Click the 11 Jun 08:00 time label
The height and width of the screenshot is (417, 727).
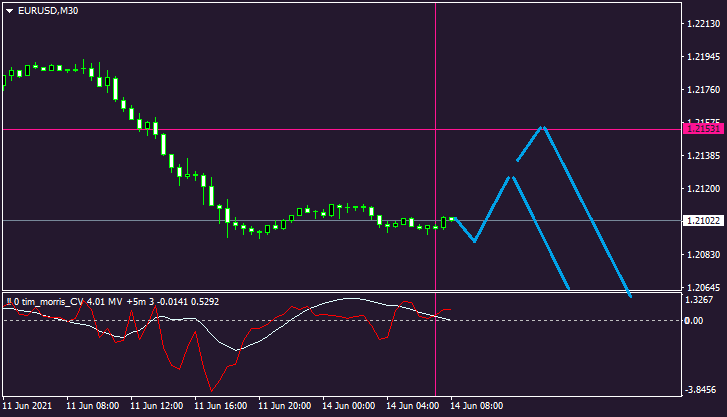pos(93,407)
